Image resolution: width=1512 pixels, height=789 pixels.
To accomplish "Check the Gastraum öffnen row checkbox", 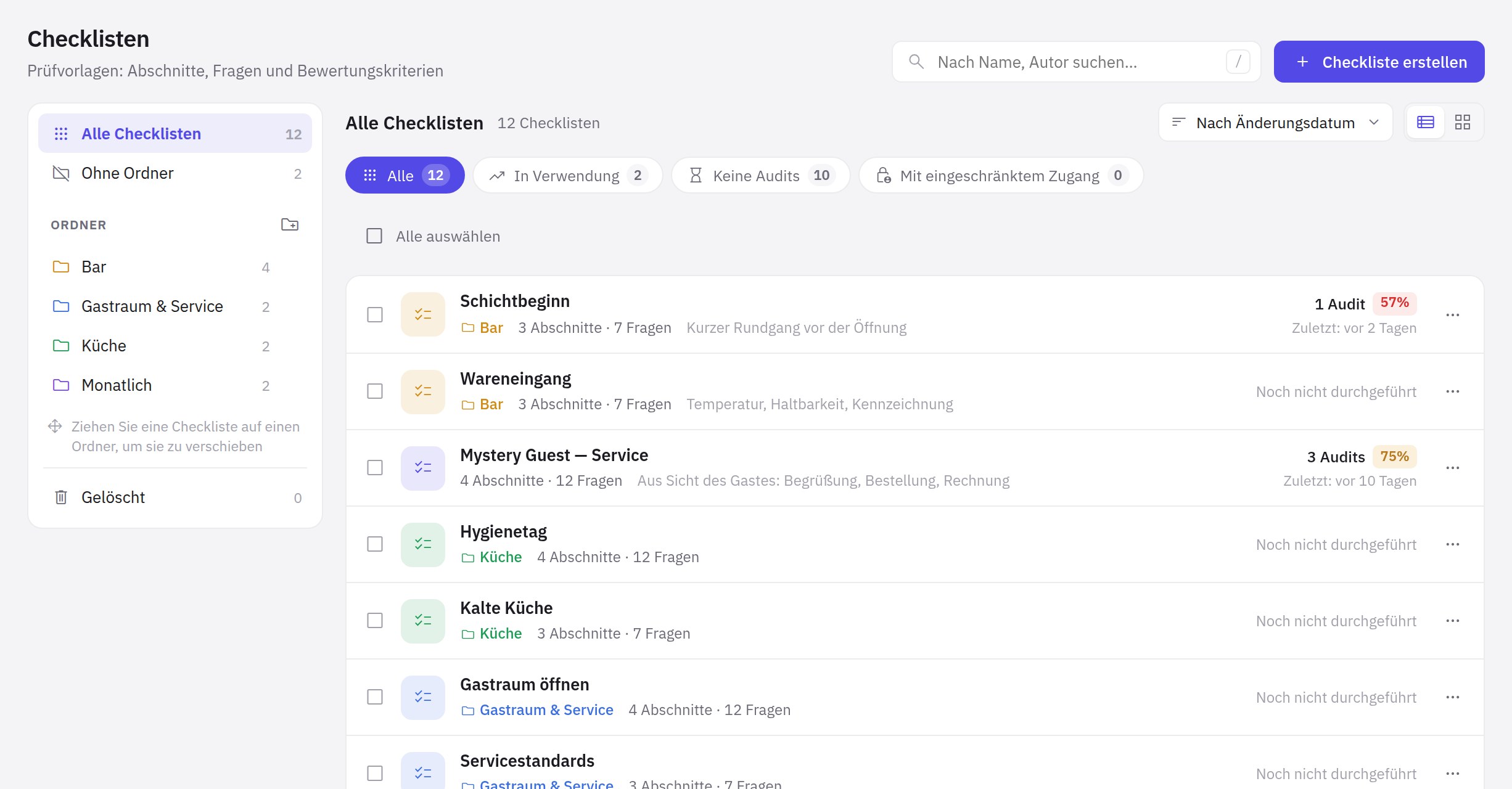I will [x=375, y=697].
